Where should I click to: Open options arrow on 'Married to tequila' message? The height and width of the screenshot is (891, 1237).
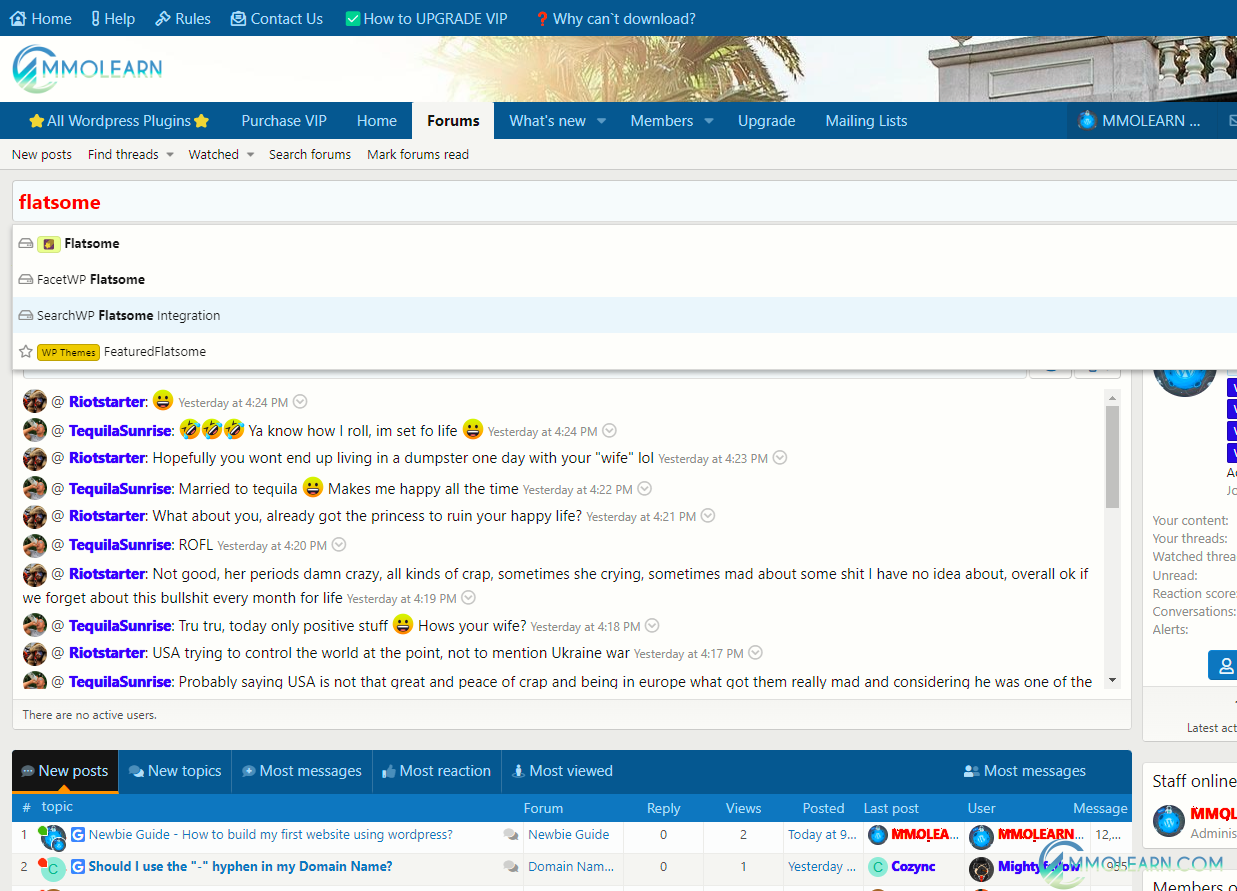point(645,489)
